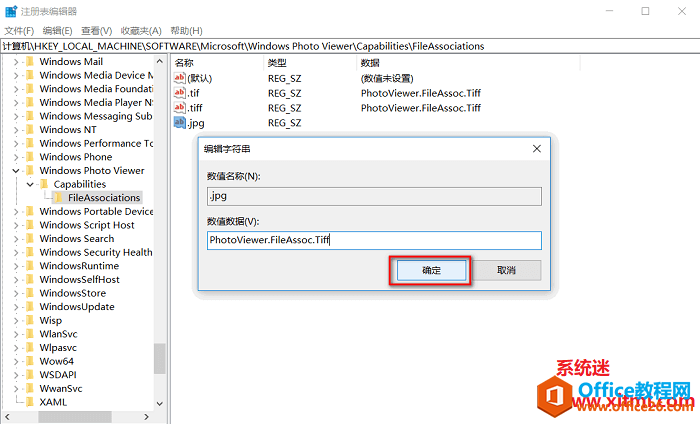Maximize the Registry Editor window
This screenshot has width=700, height=424.
point(645,11)
